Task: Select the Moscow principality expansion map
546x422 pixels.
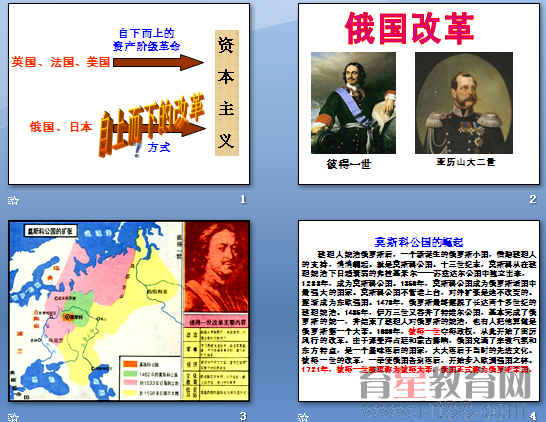Action: click(96, 311)
